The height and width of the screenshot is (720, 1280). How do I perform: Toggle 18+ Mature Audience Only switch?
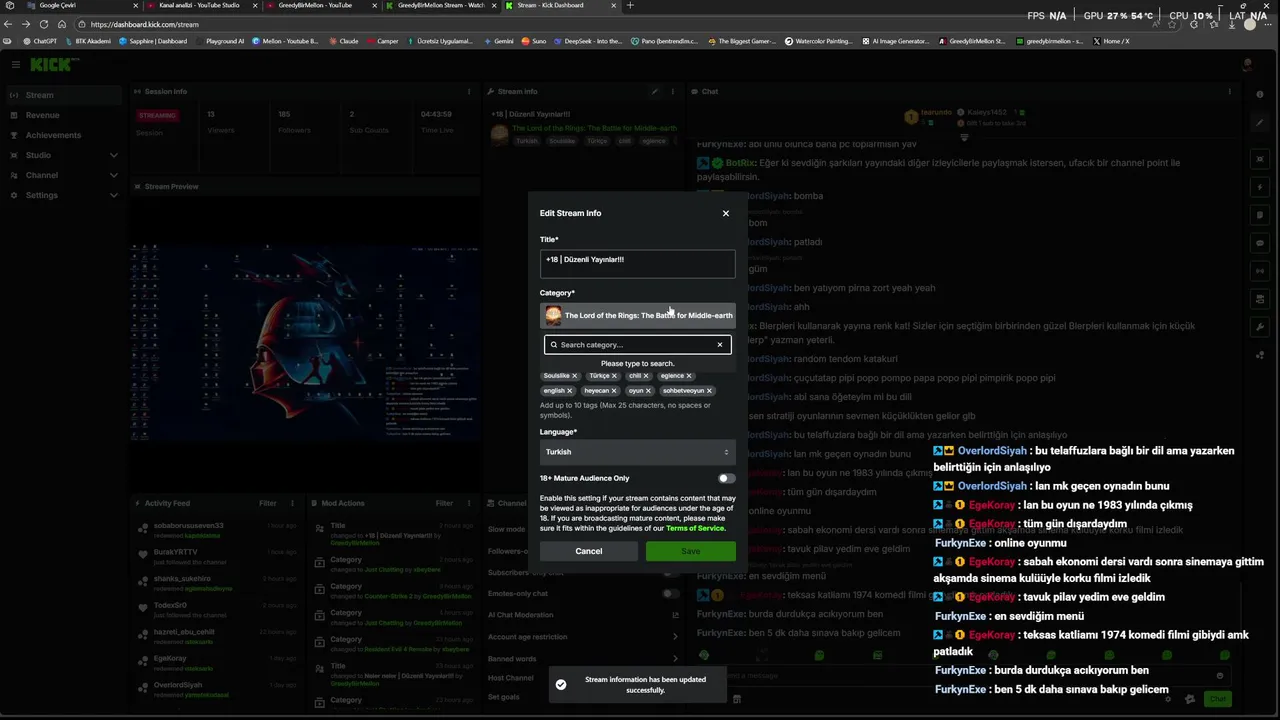tap(727, 478)
